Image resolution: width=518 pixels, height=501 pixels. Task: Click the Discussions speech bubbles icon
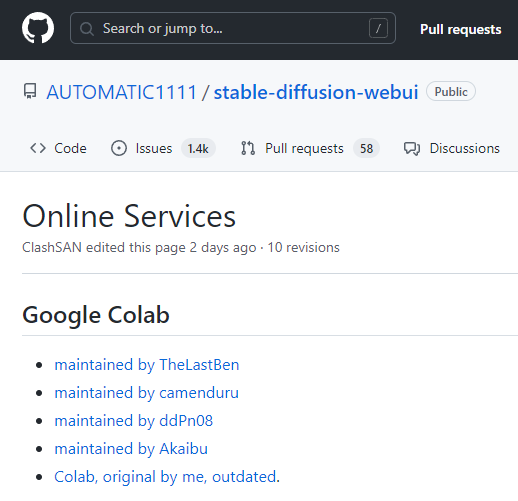coord(412,149)
